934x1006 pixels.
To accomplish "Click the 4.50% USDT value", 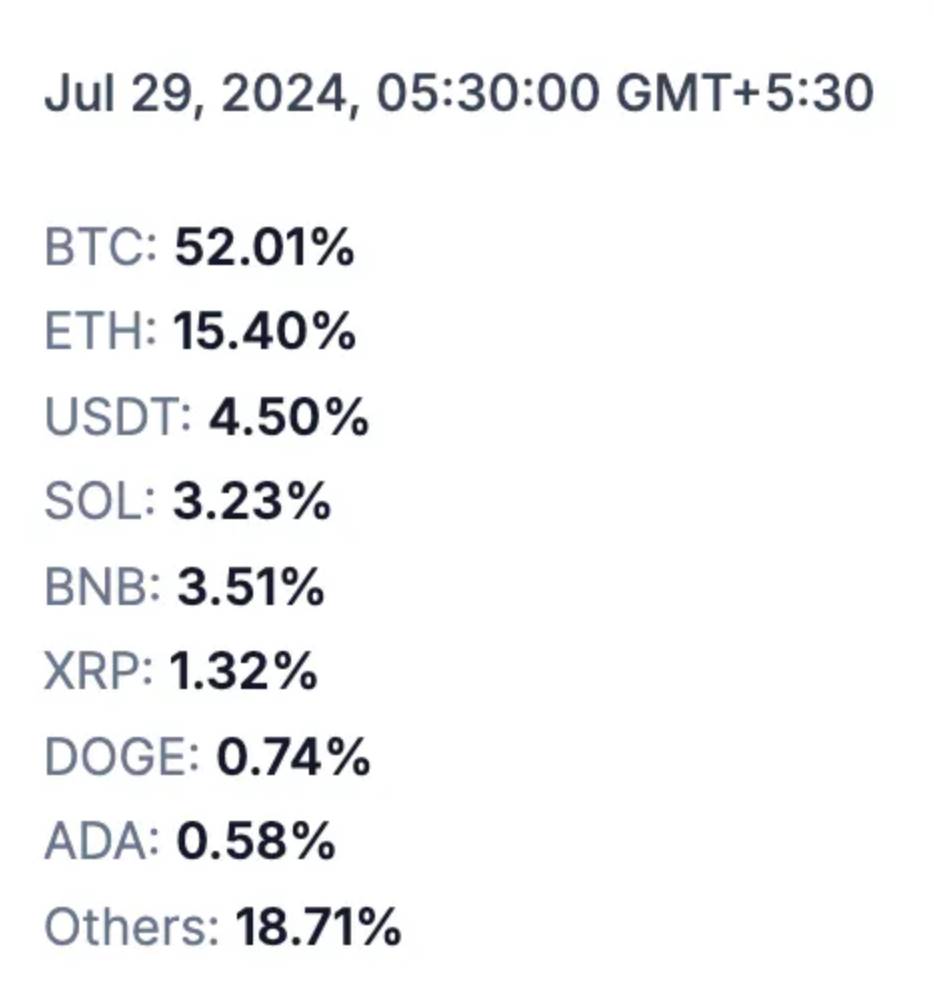I will 289,417.
